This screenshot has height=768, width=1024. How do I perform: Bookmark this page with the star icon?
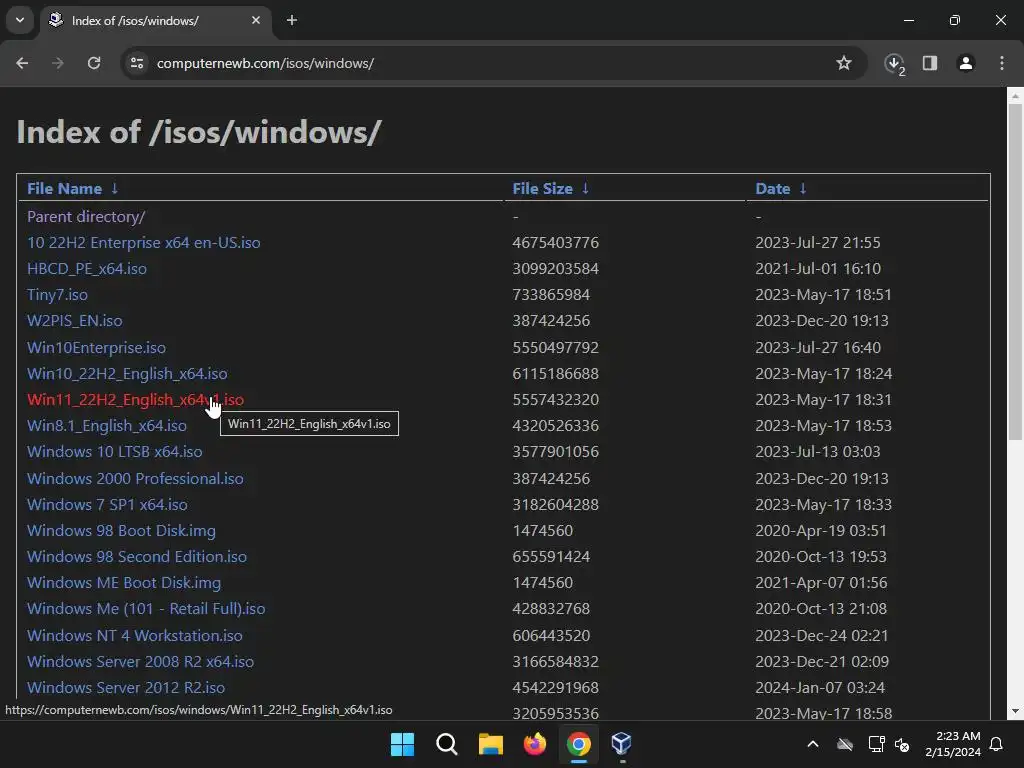844,63
